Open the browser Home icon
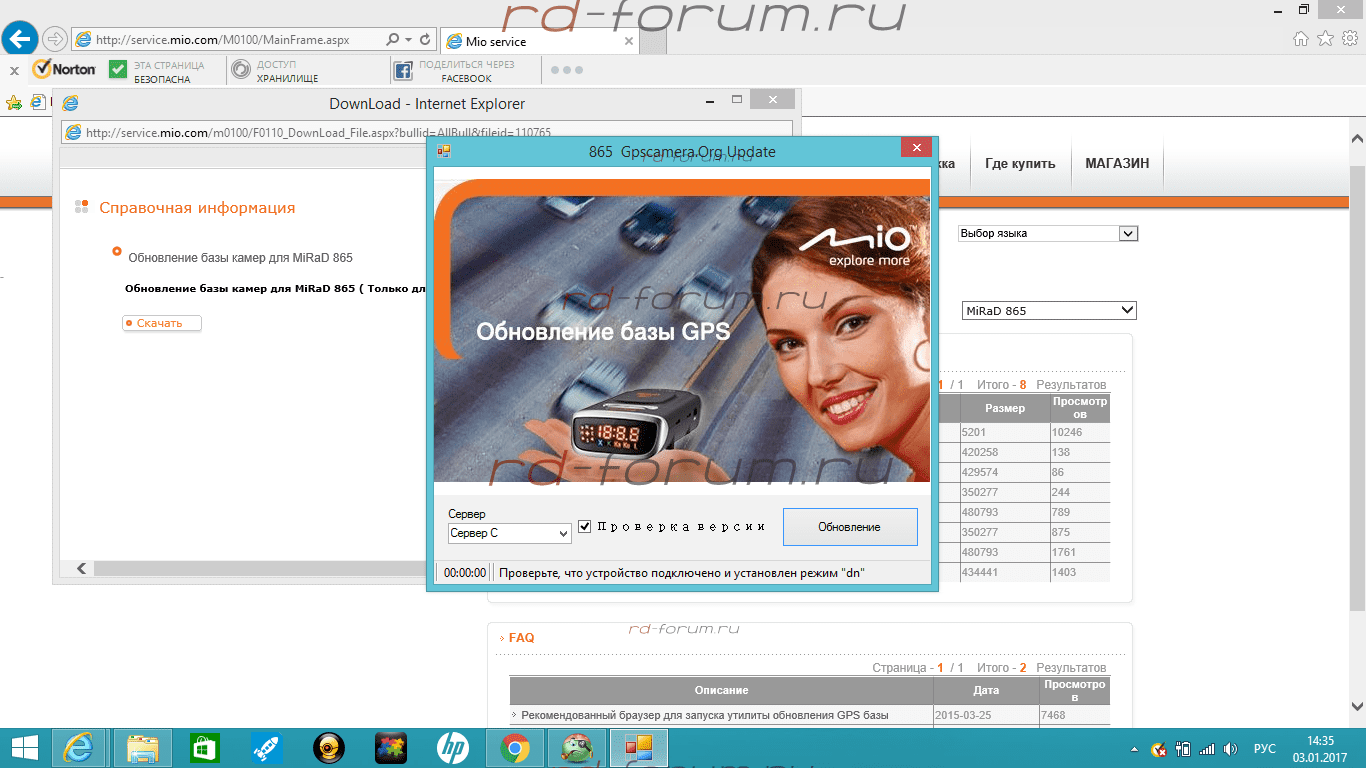The width and height of the screenshot is (1366, 768). point(1300,39)
